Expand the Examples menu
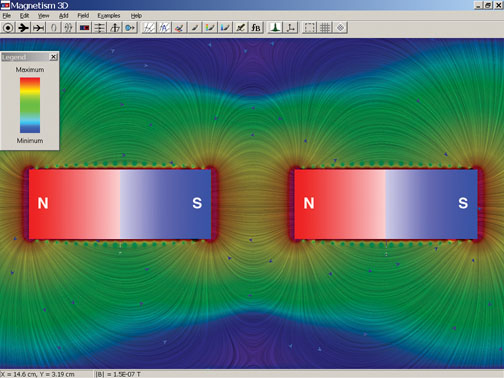 click(x=109, y=16)
